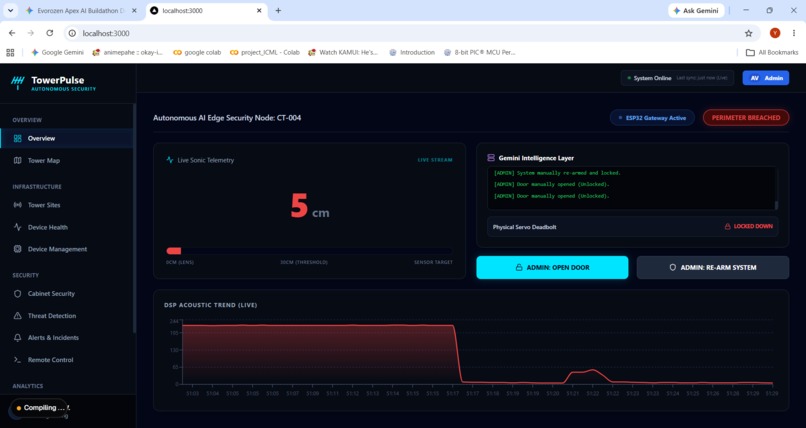
Task: Click the Threat Detection warning icon
Action: 17,316
